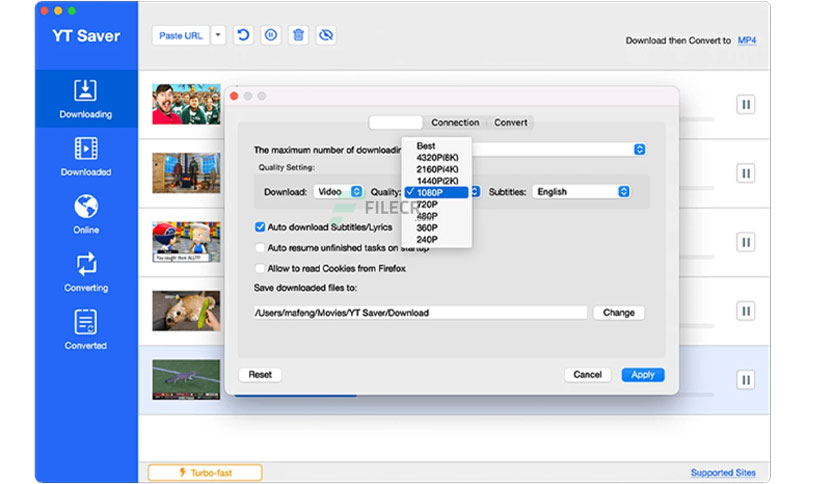Viewport: 836px width, 484px height.
Task: Pause the first download with the MrBeast thumbnail
Action: point(745,104)
